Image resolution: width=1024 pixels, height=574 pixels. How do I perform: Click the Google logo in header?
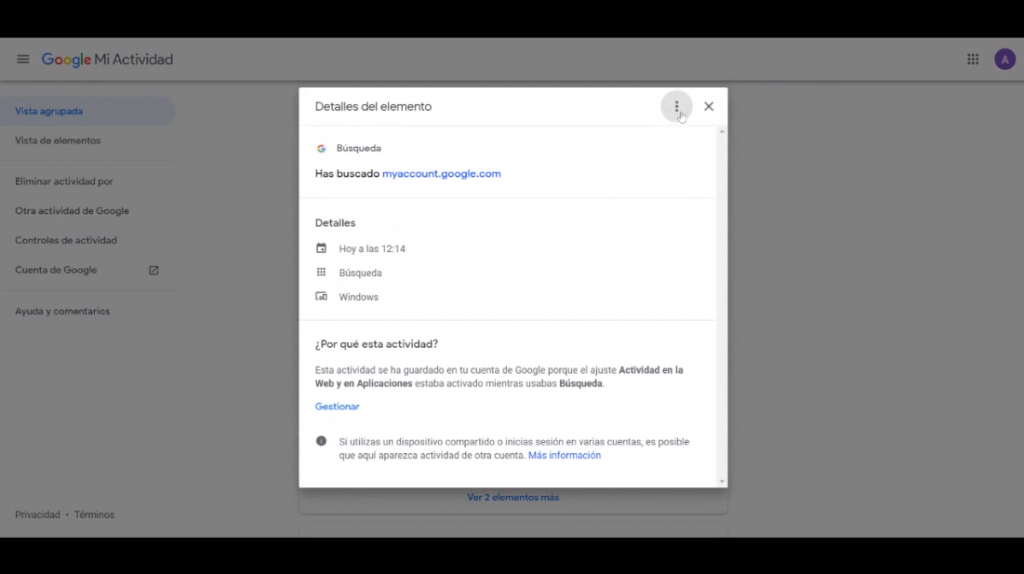66,59
